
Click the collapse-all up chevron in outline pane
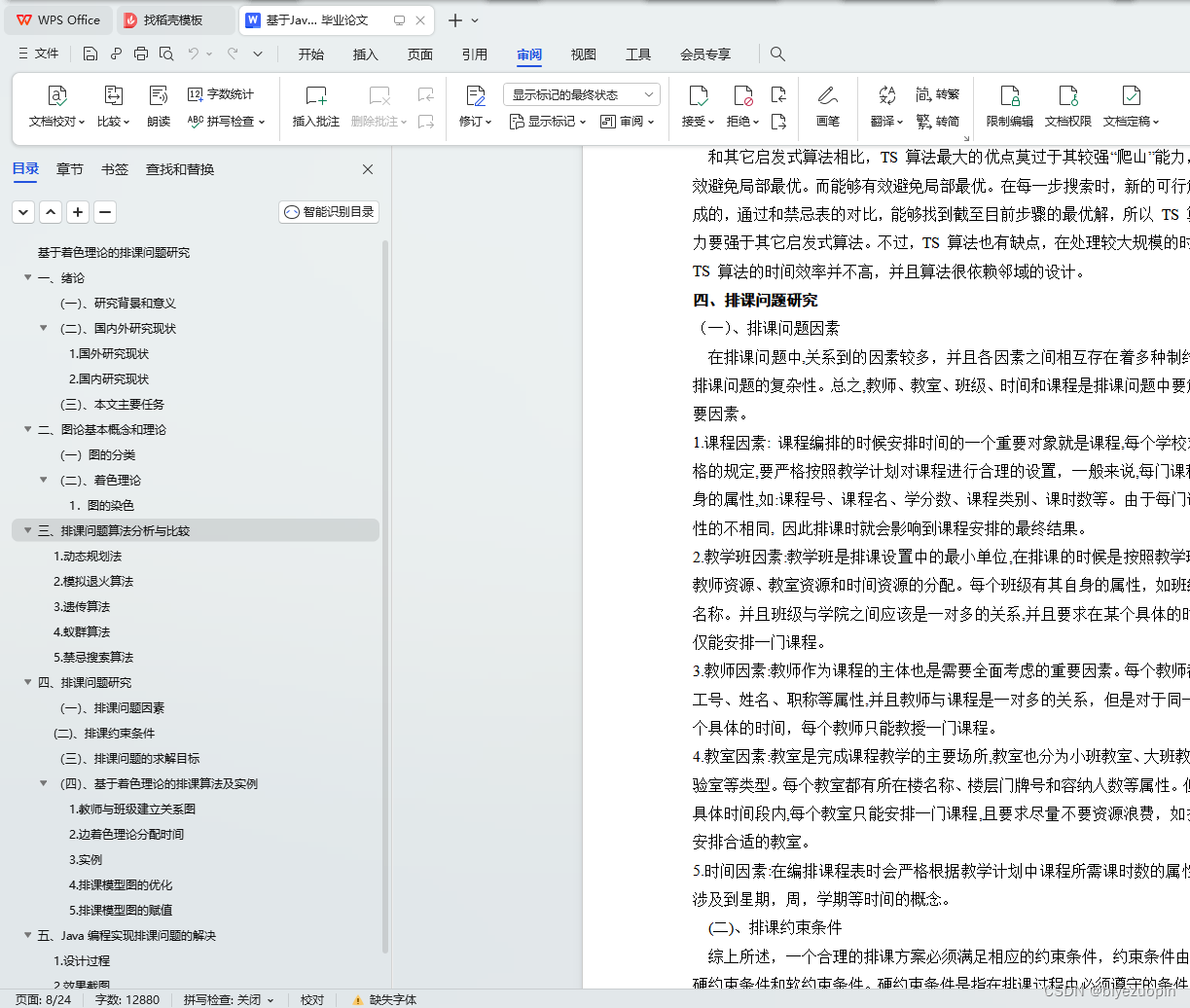point(51,211)
